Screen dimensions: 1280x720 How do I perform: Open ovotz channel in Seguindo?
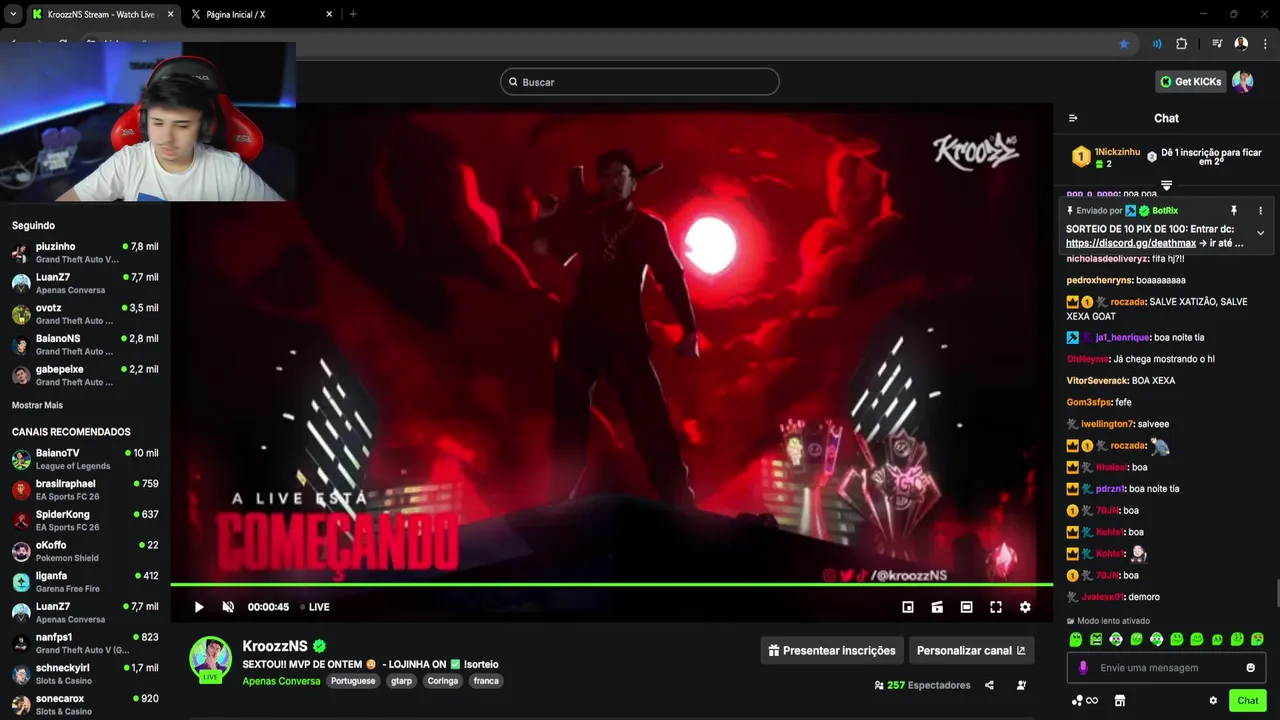(85, 314)
